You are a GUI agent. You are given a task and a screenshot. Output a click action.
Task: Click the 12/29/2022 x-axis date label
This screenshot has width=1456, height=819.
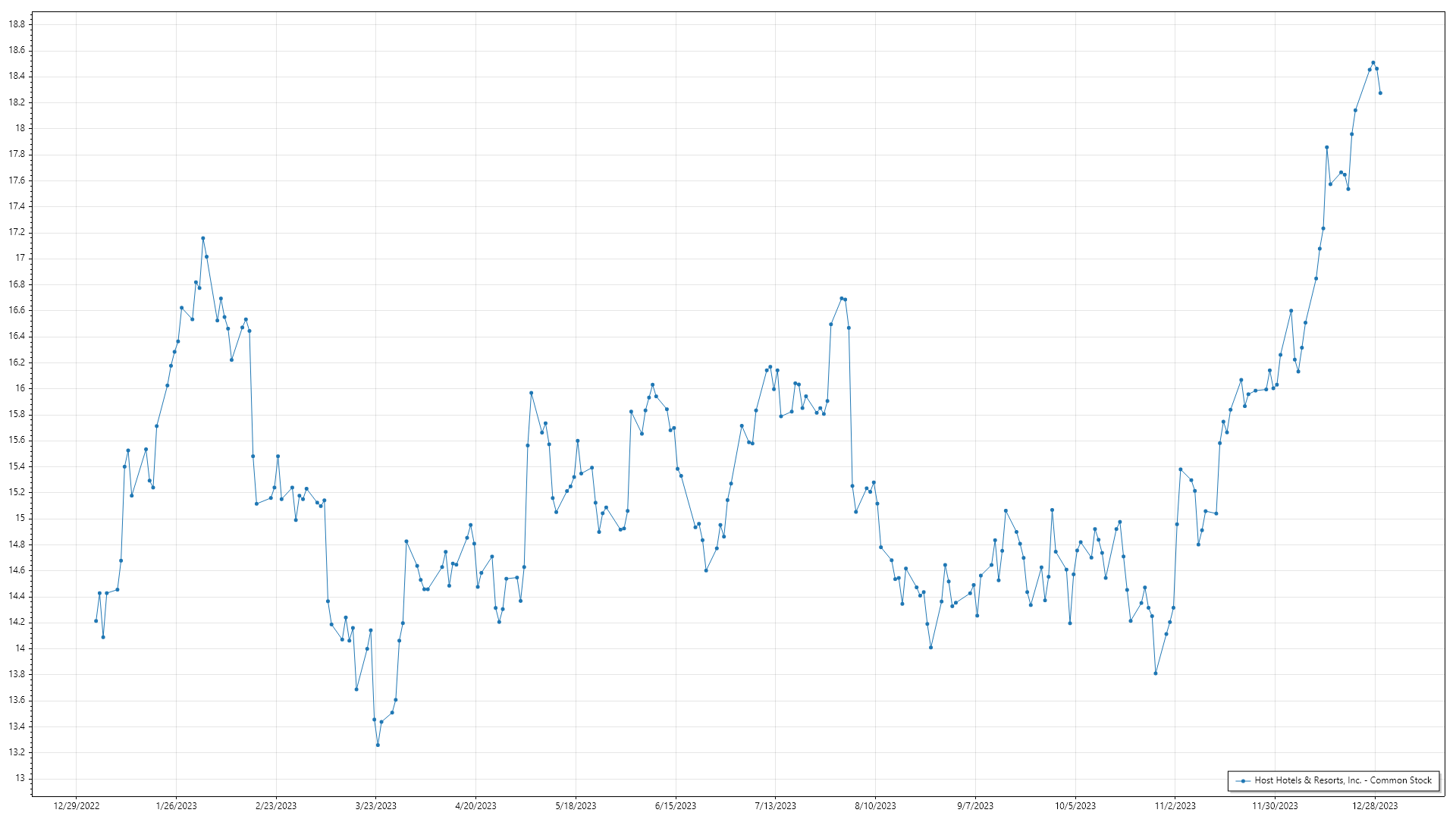(77, 806)
